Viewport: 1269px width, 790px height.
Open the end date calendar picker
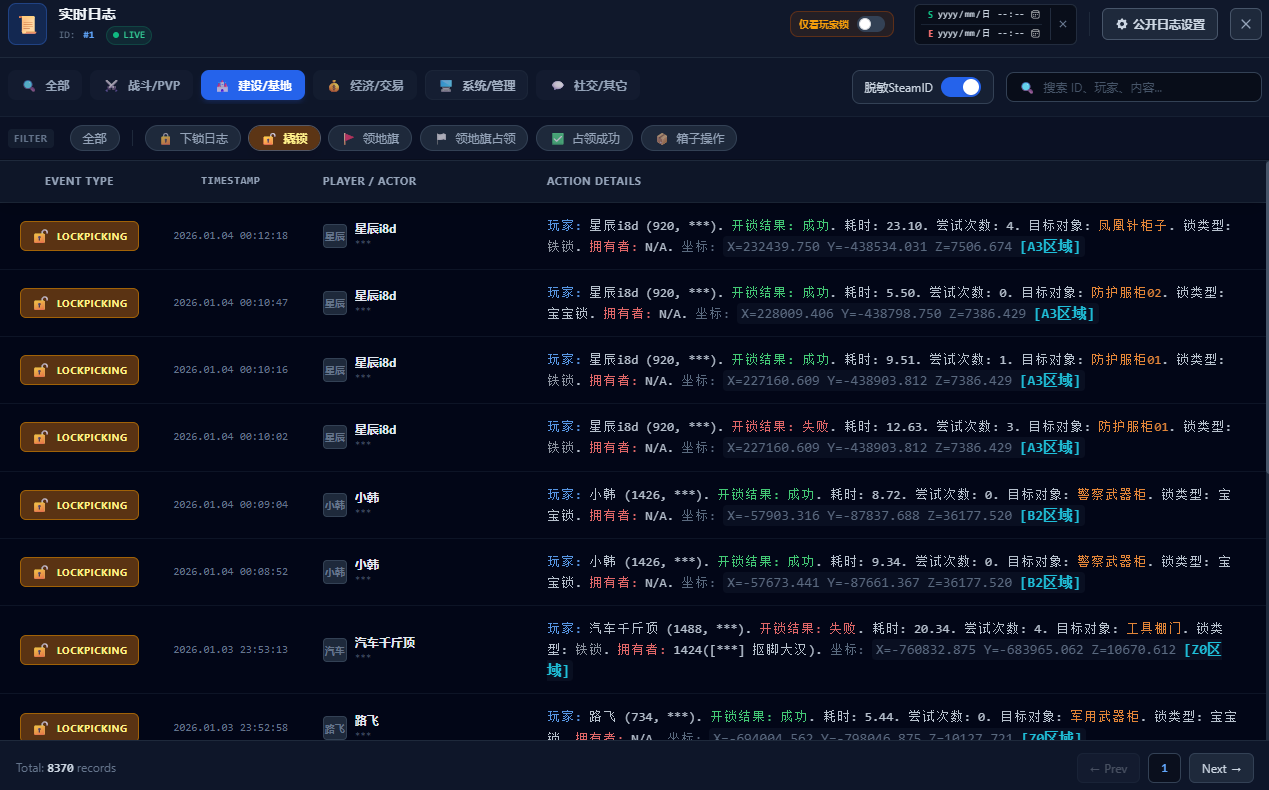click(x=1033, y=35)
